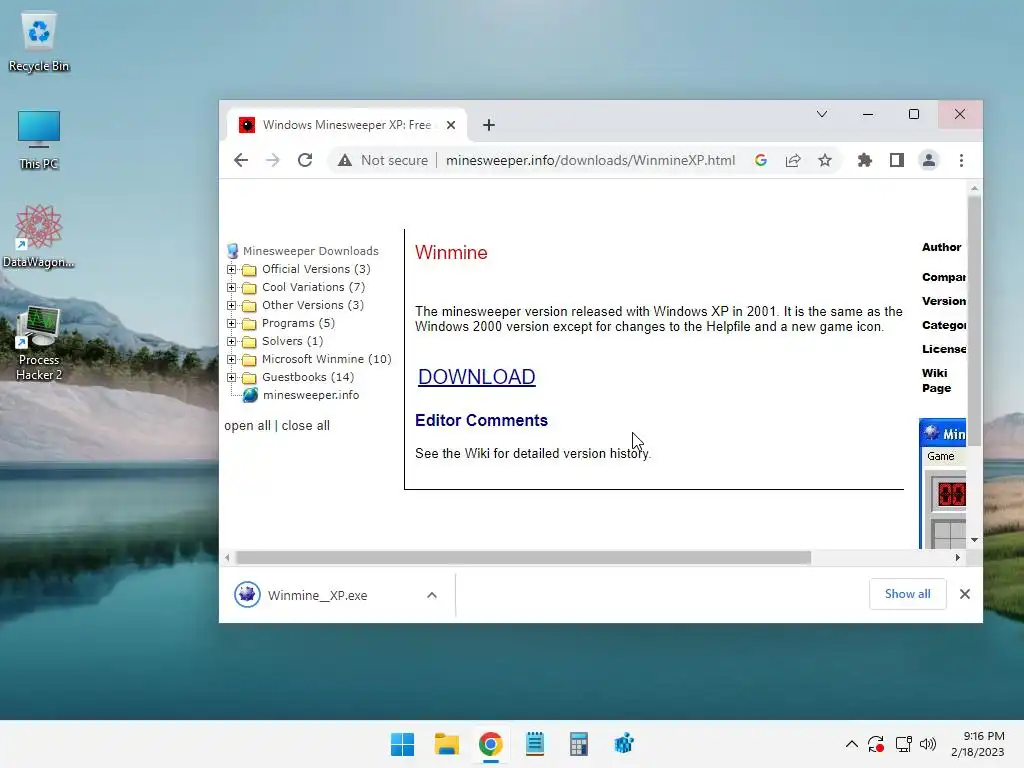
Task: Click Show all downloads button
Action: [908, 594]
